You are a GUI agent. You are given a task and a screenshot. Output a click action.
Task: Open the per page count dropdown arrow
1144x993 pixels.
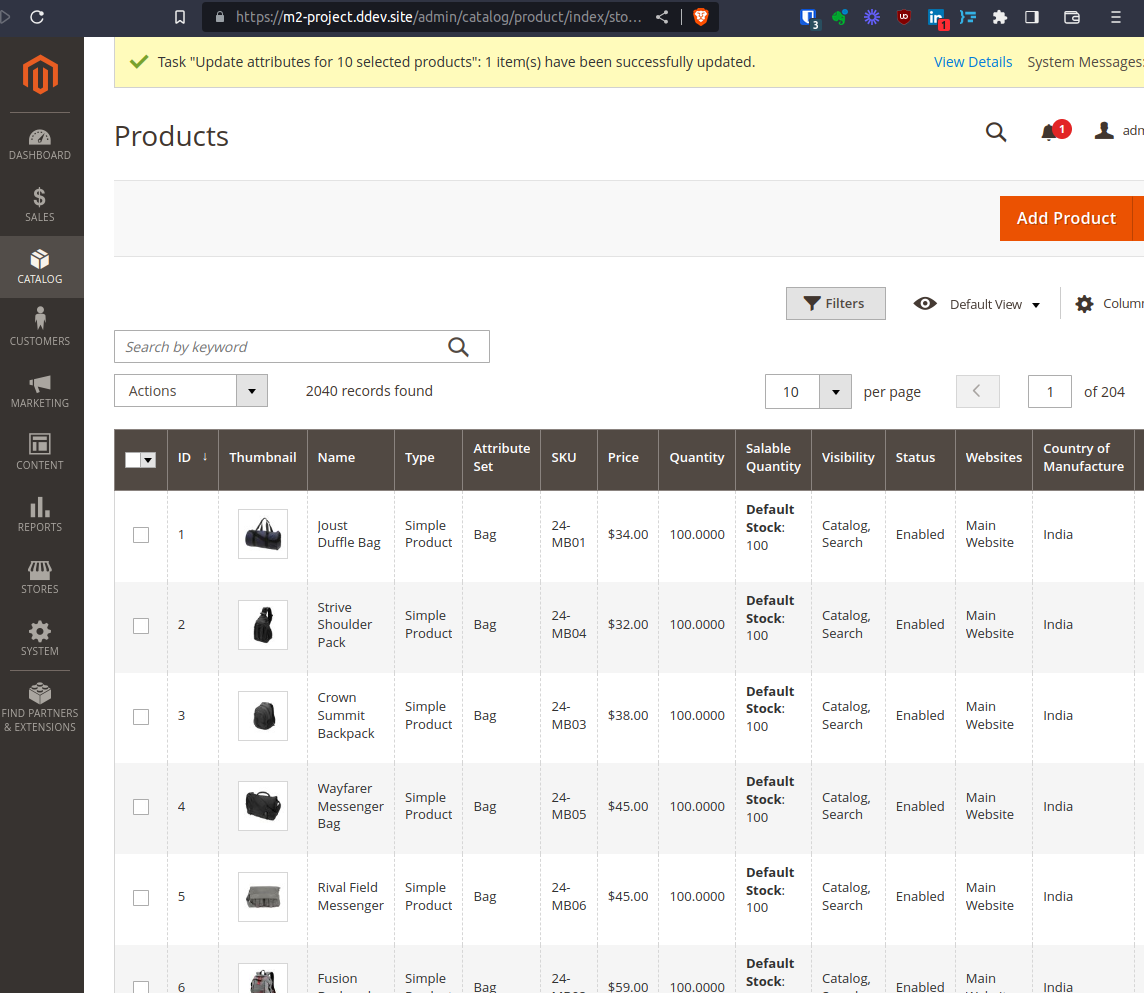pyautogui.click(x=835, y=392)
